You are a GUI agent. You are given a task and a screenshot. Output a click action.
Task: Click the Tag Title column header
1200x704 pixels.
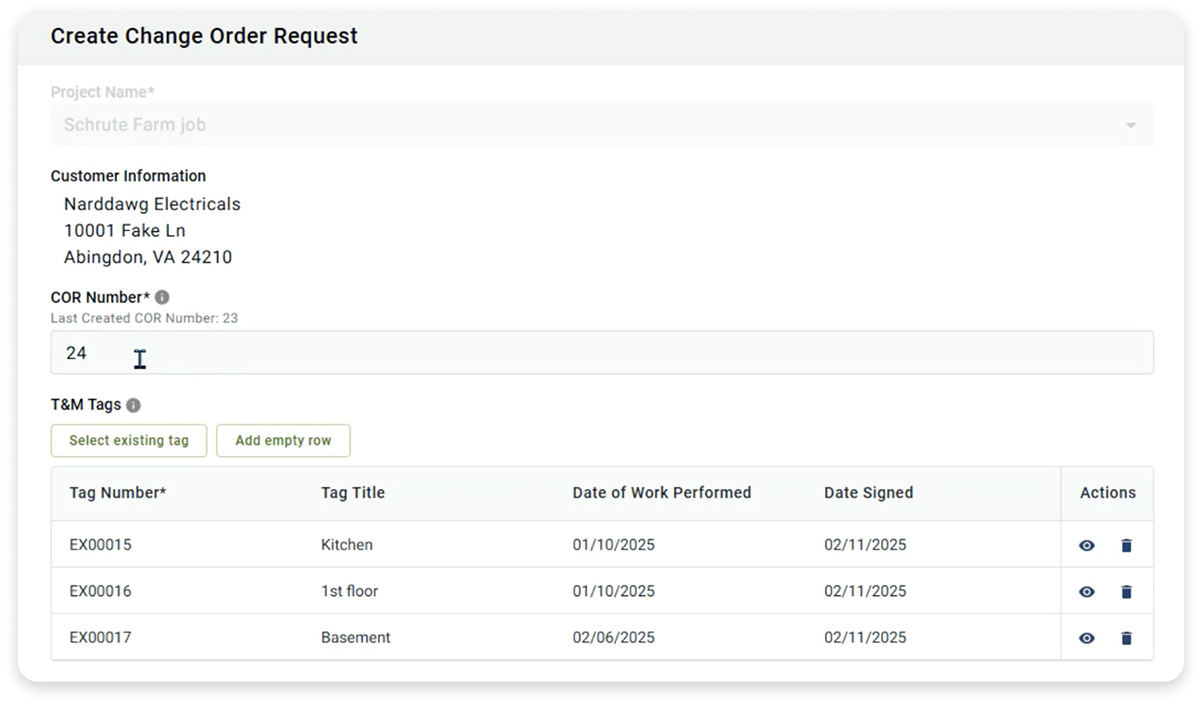[352, 493]
